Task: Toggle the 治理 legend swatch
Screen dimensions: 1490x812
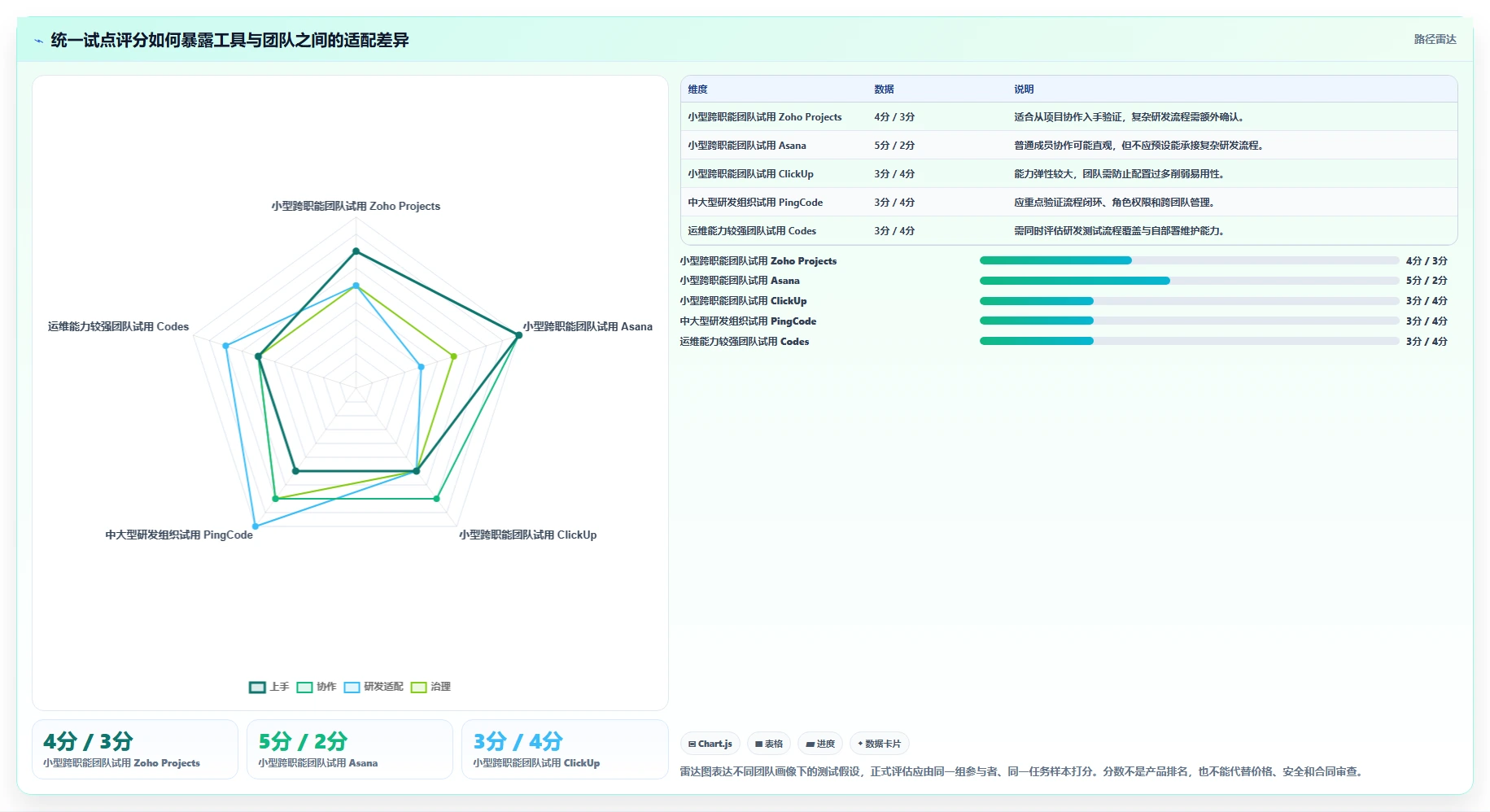Action: [418, 688]
